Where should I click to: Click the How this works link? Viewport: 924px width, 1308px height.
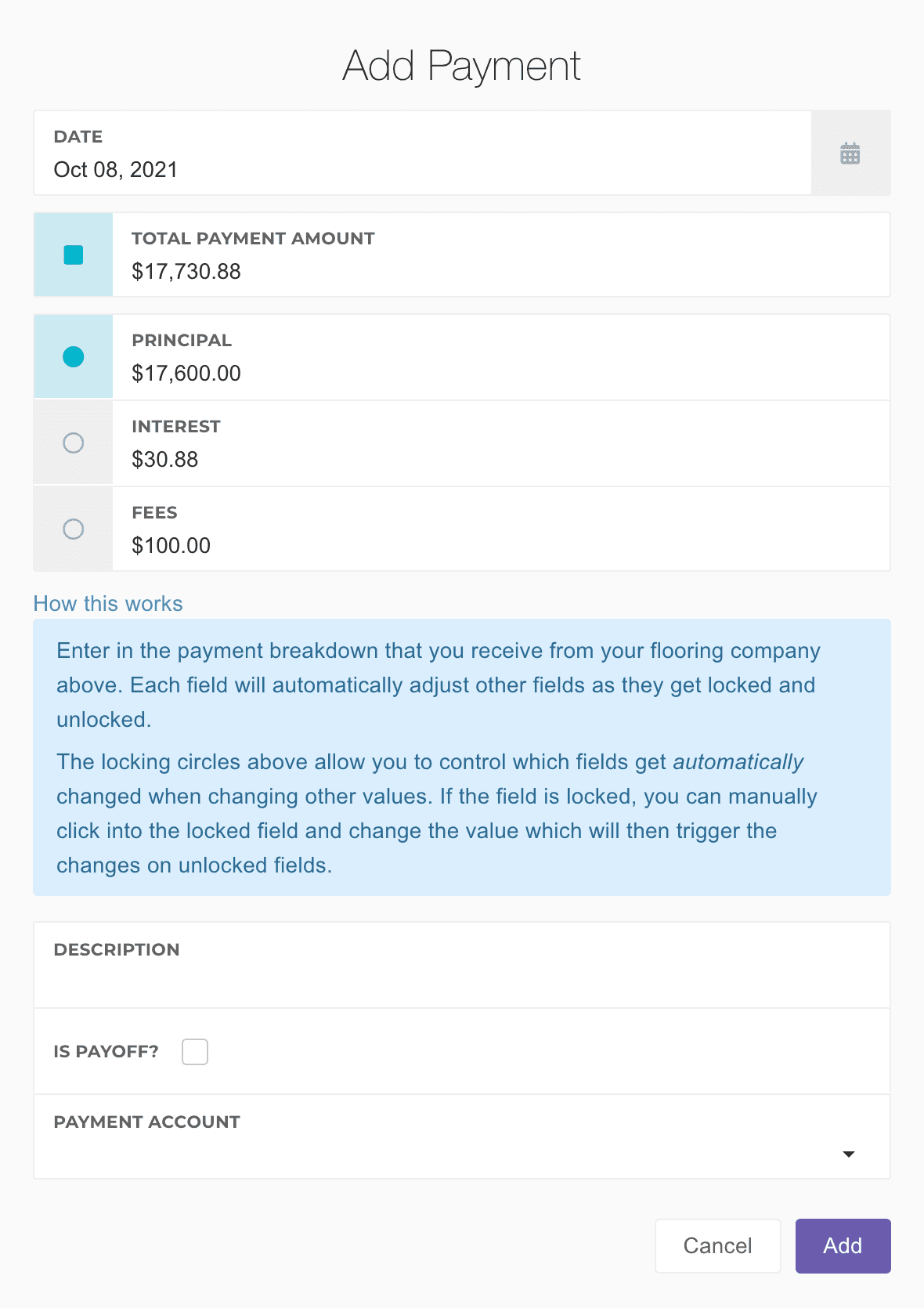[108, 604]
